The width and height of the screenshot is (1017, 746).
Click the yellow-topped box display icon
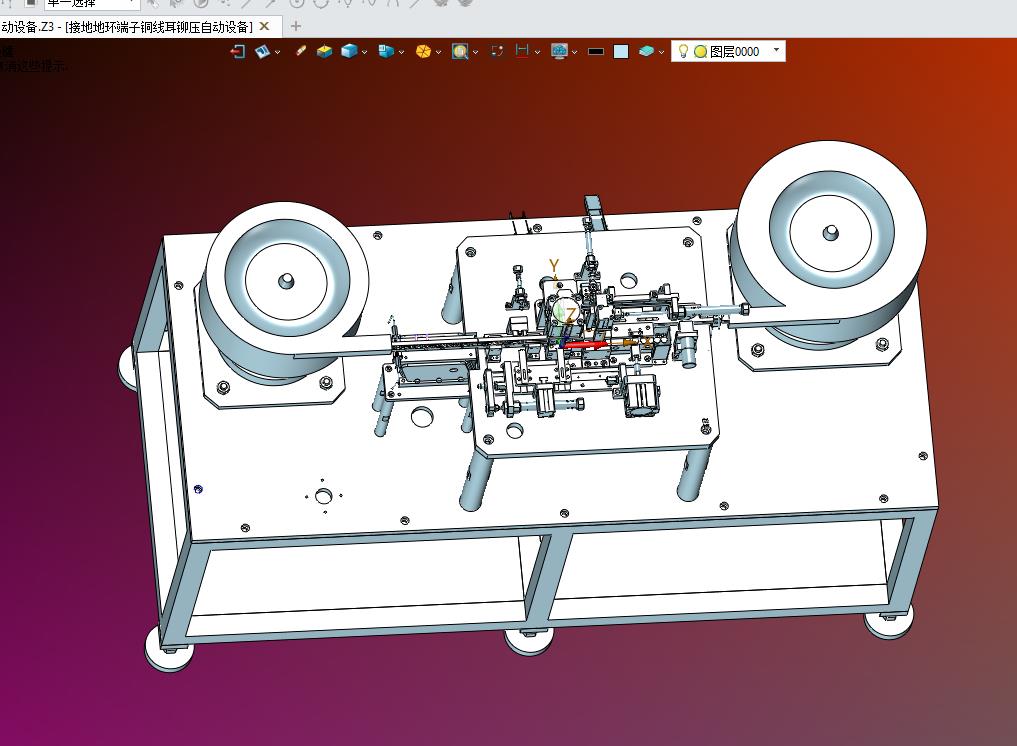pos(324,51)
